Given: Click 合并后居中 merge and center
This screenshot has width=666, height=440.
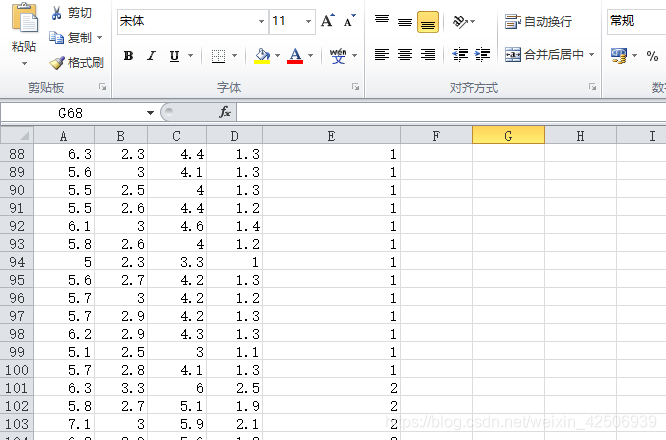Looking at the screenshot, I should [544, 54].
